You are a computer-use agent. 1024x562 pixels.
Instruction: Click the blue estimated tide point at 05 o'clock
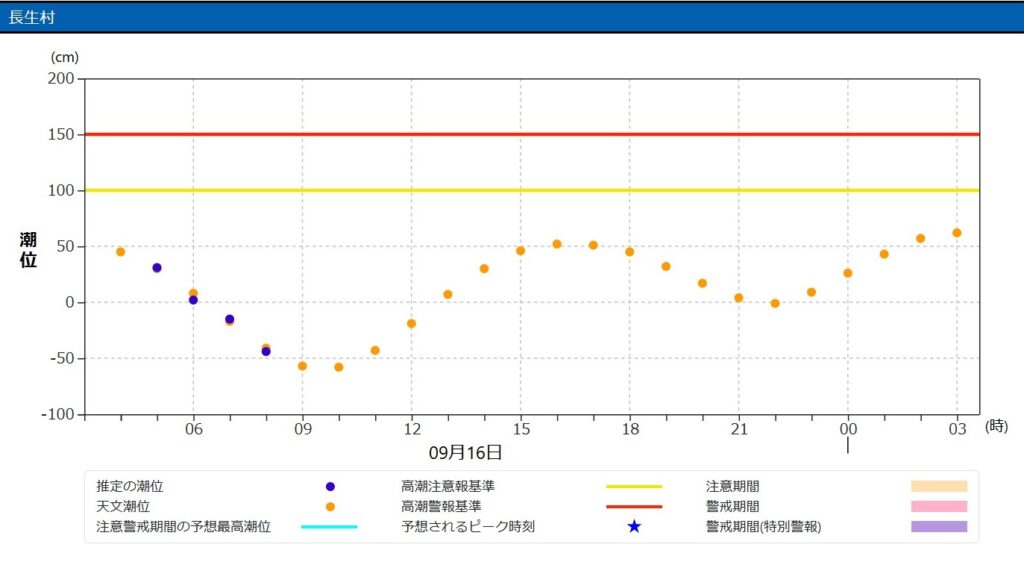(x=157, y=268)
